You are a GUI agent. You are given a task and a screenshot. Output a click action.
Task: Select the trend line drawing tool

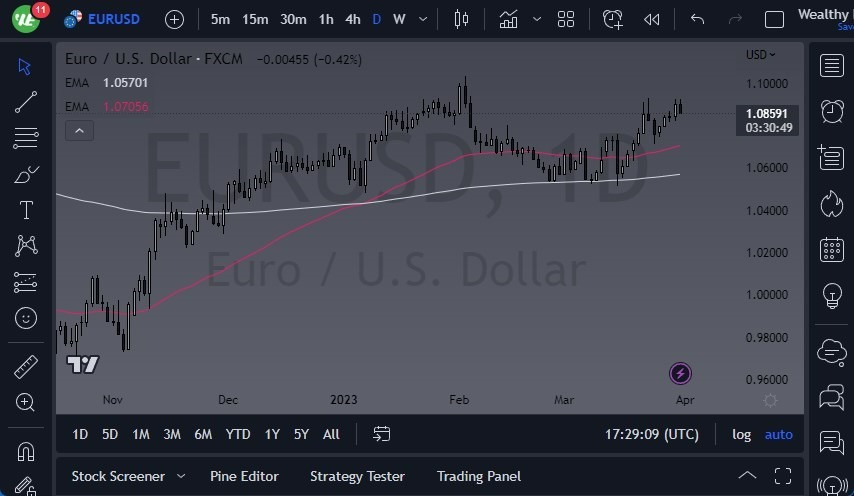[26, 102]
